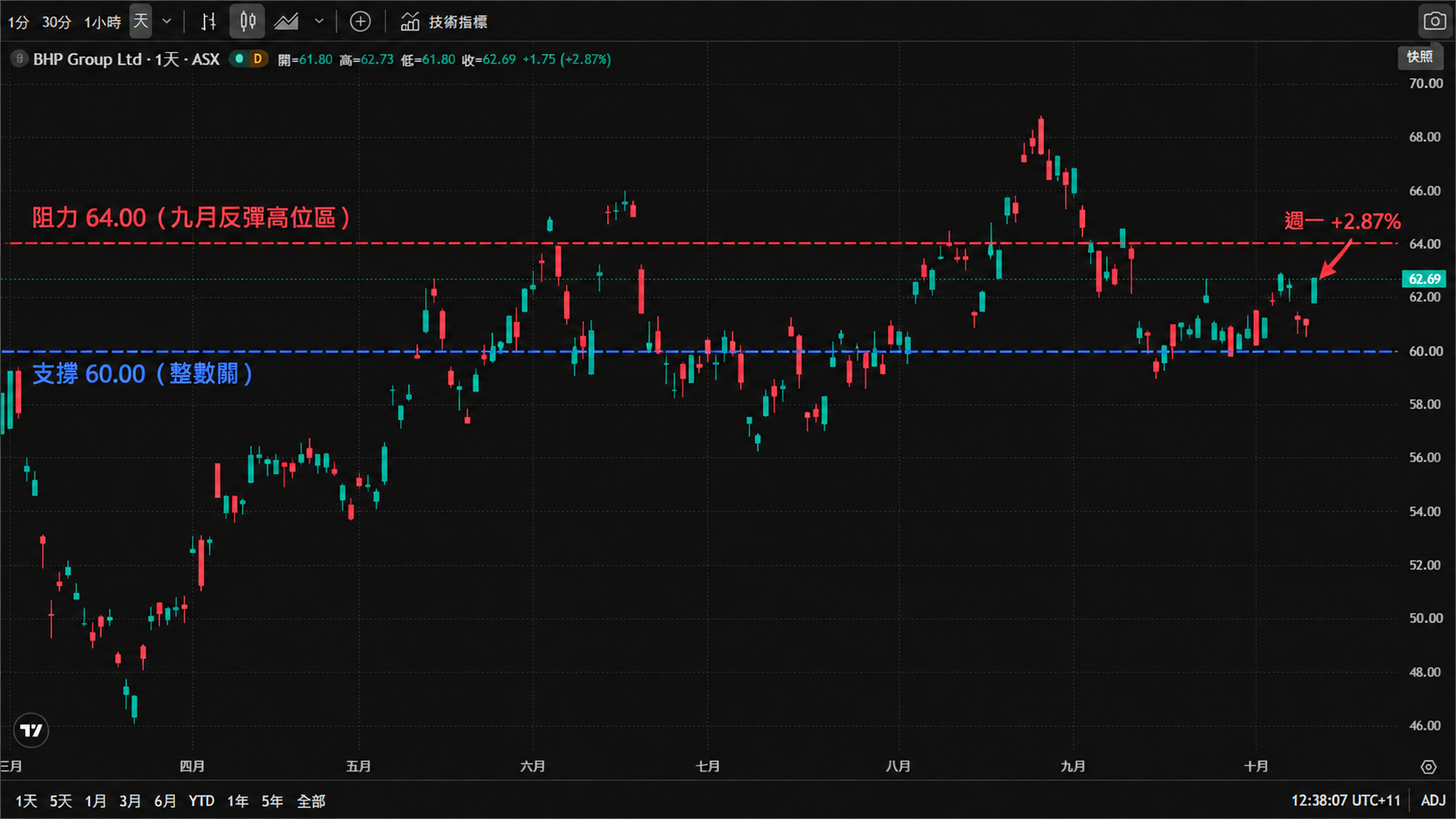
Task: Select the 1分 timeframe
Action: pyautogui.click(x=18, y=22)
